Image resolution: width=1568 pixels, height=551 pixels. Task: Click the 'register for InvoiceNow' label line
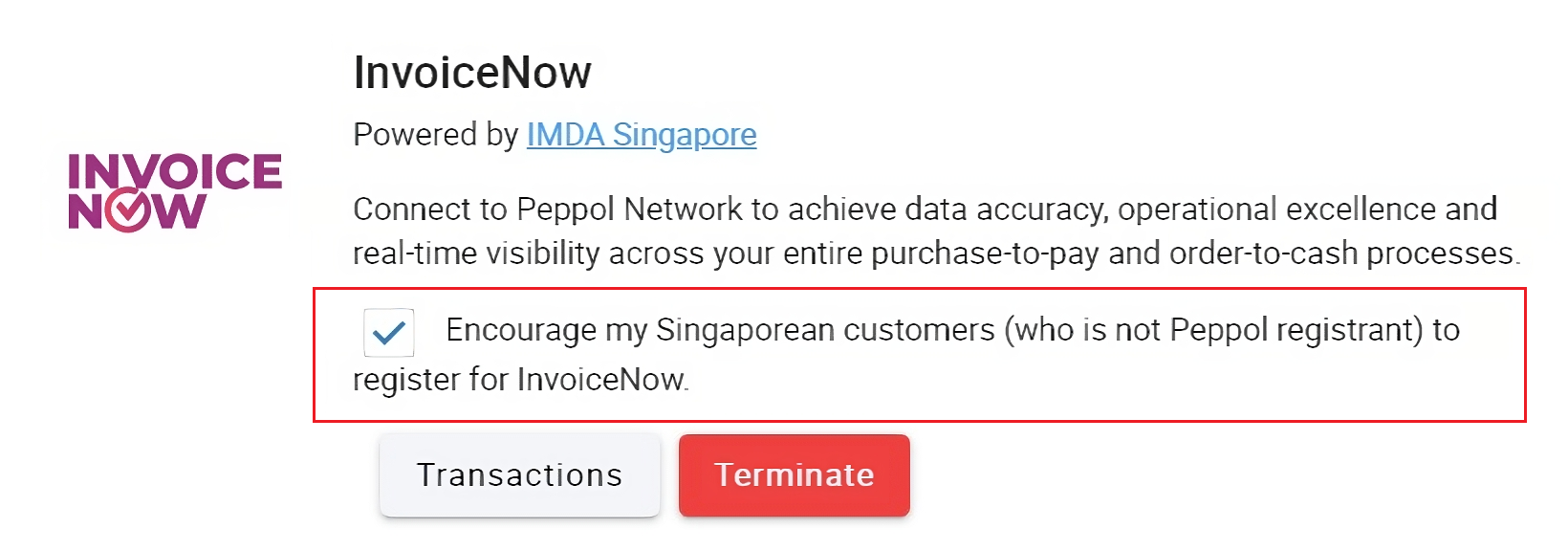pyautogui.click(x=520, y=380)
